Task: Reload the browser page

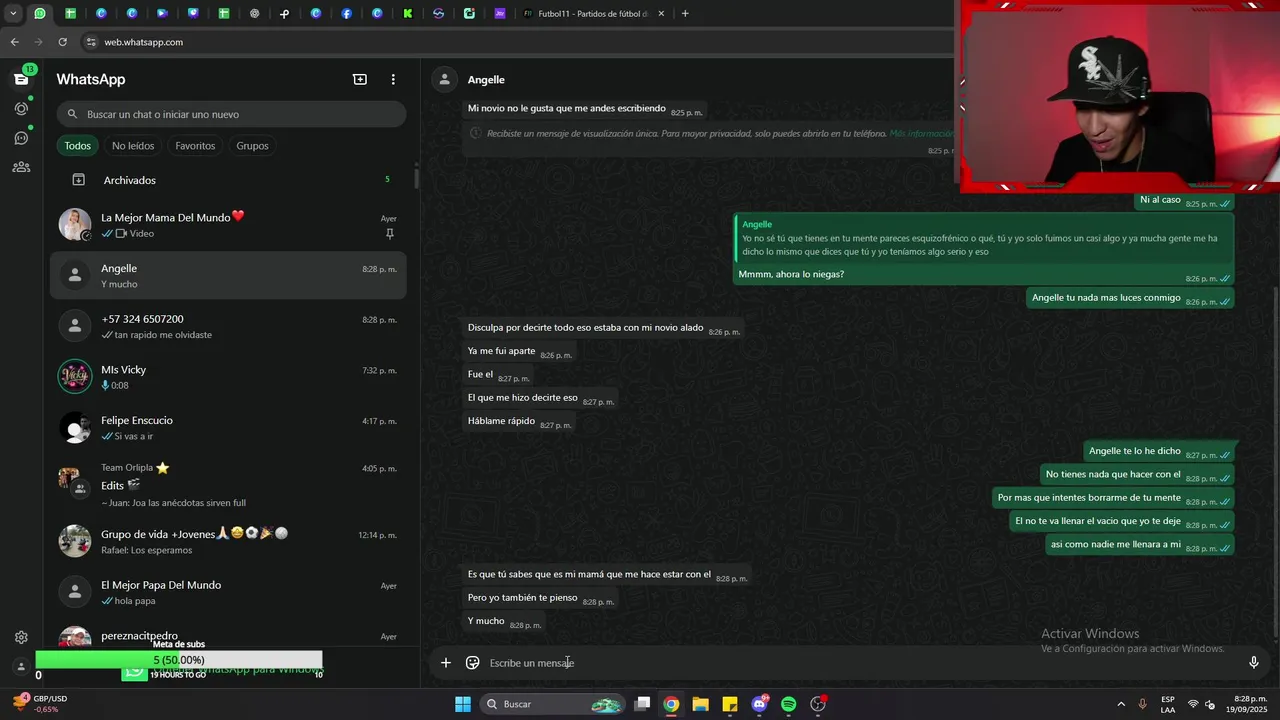Action: tap(62, 42)
